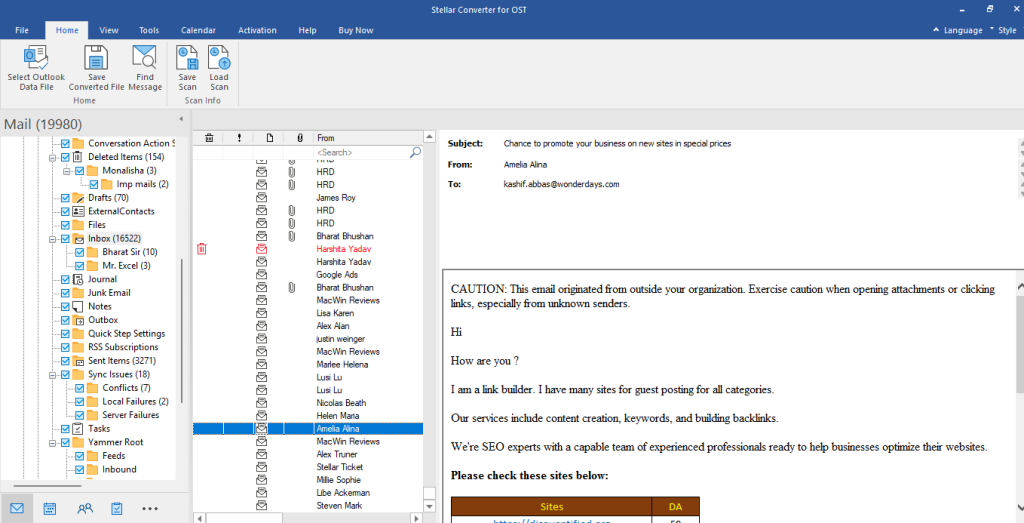Open the View ribbon tab
1024x523 pixels.
[x=109, y=30]
